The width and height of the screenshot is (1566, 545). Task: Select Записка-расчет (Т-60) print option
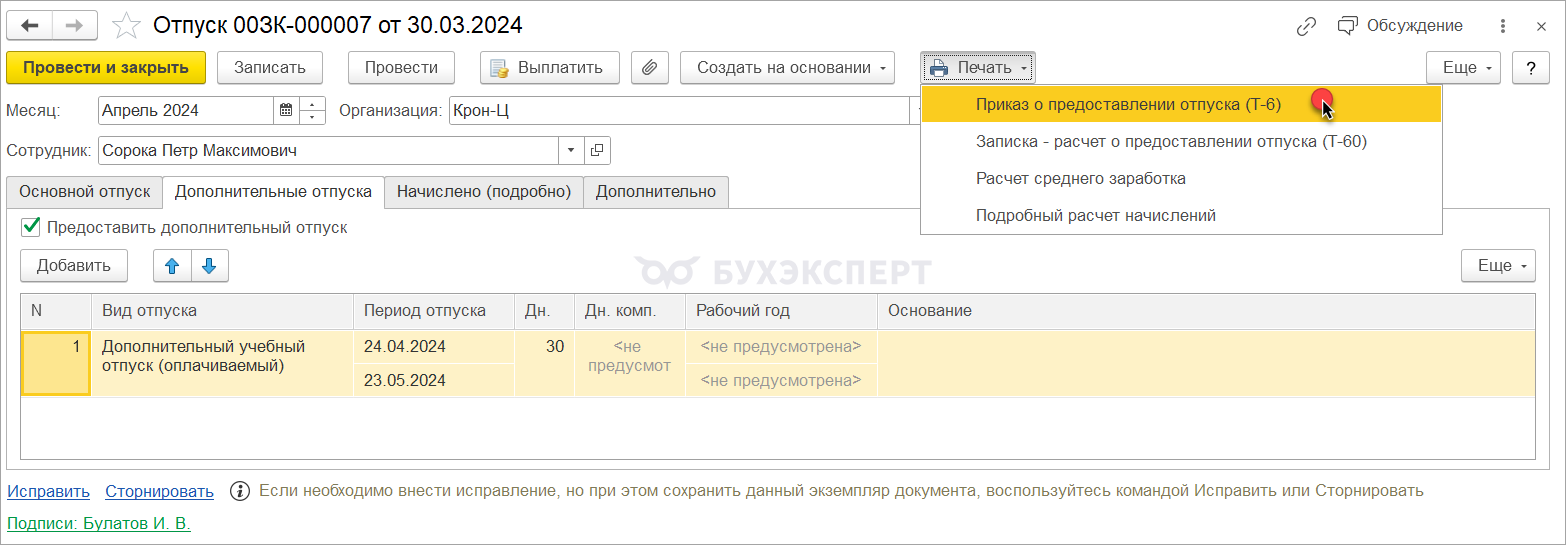[1171, 142]
